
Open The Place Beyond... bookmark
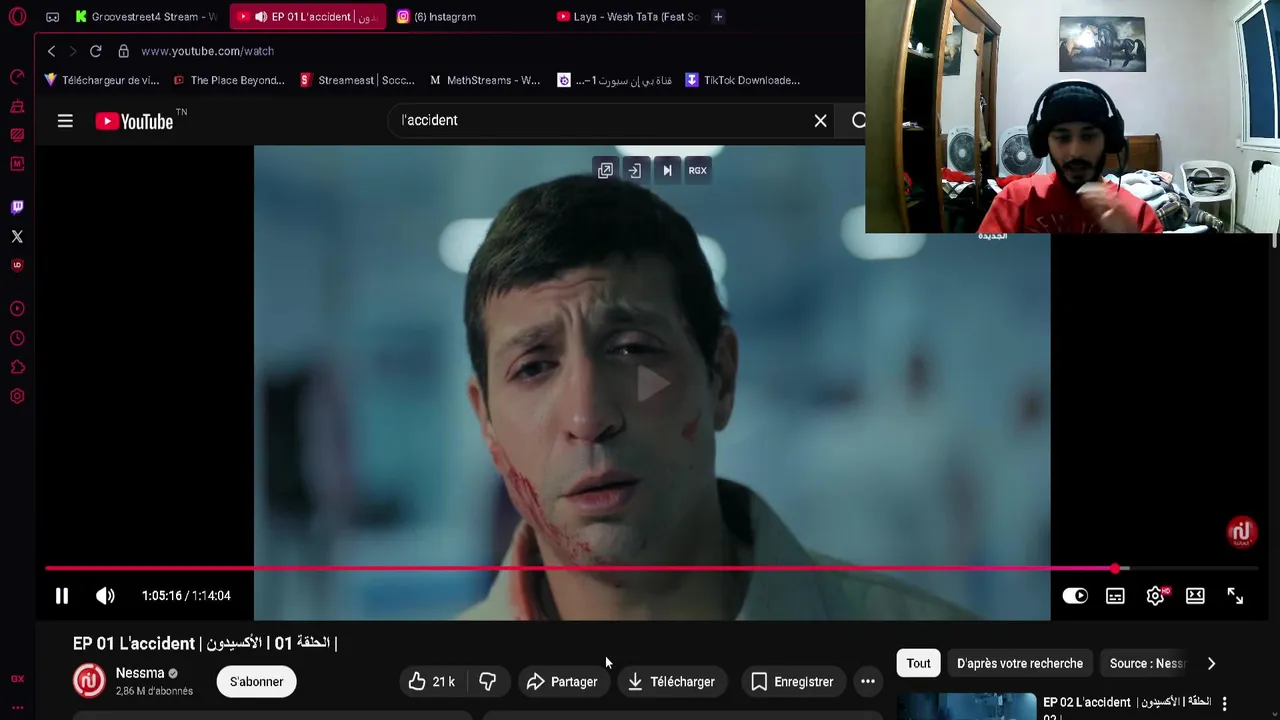[229, 80]
